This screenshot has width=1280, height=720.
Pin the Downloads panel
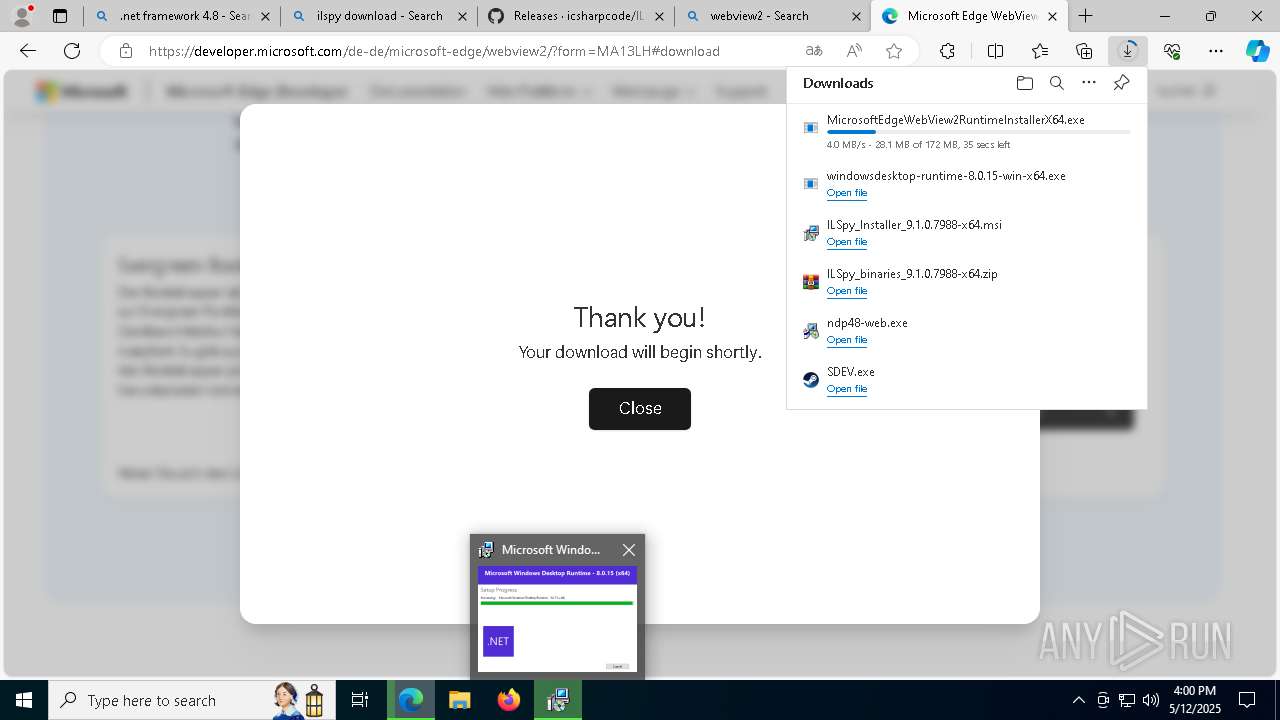[1121, 83]
